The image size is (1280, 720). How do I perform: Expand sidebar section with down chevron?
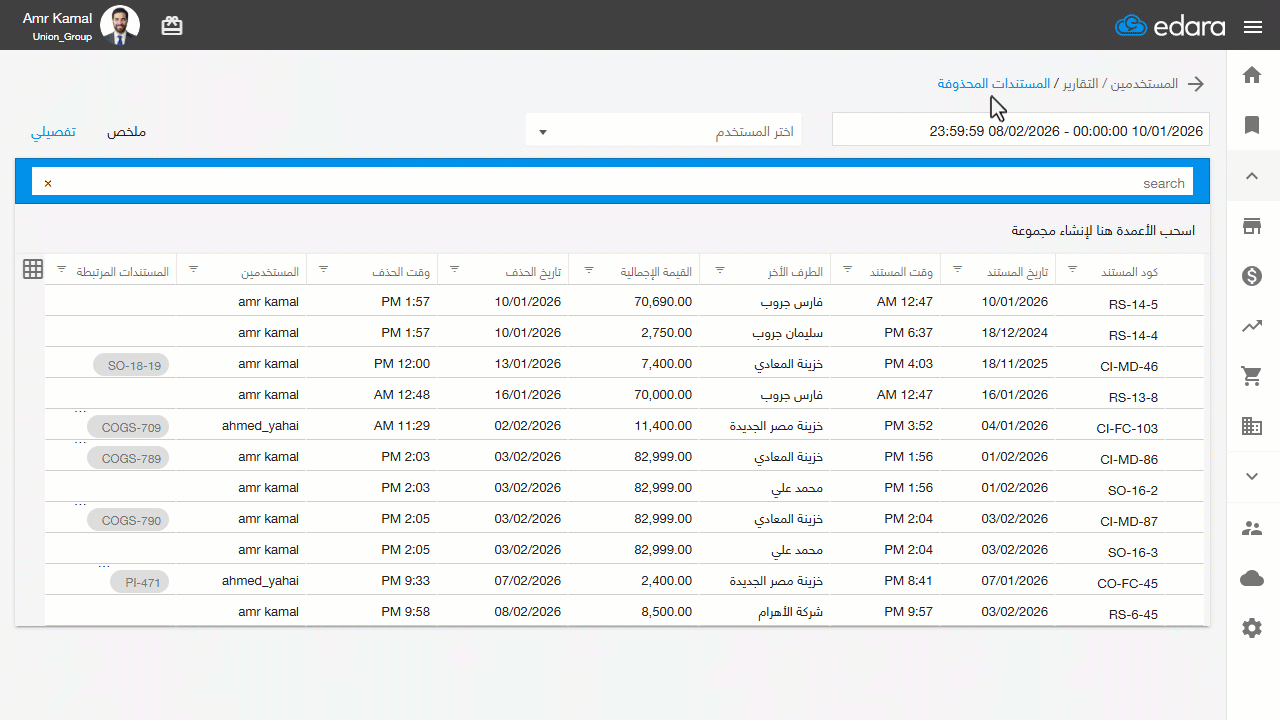(1252, 477)
